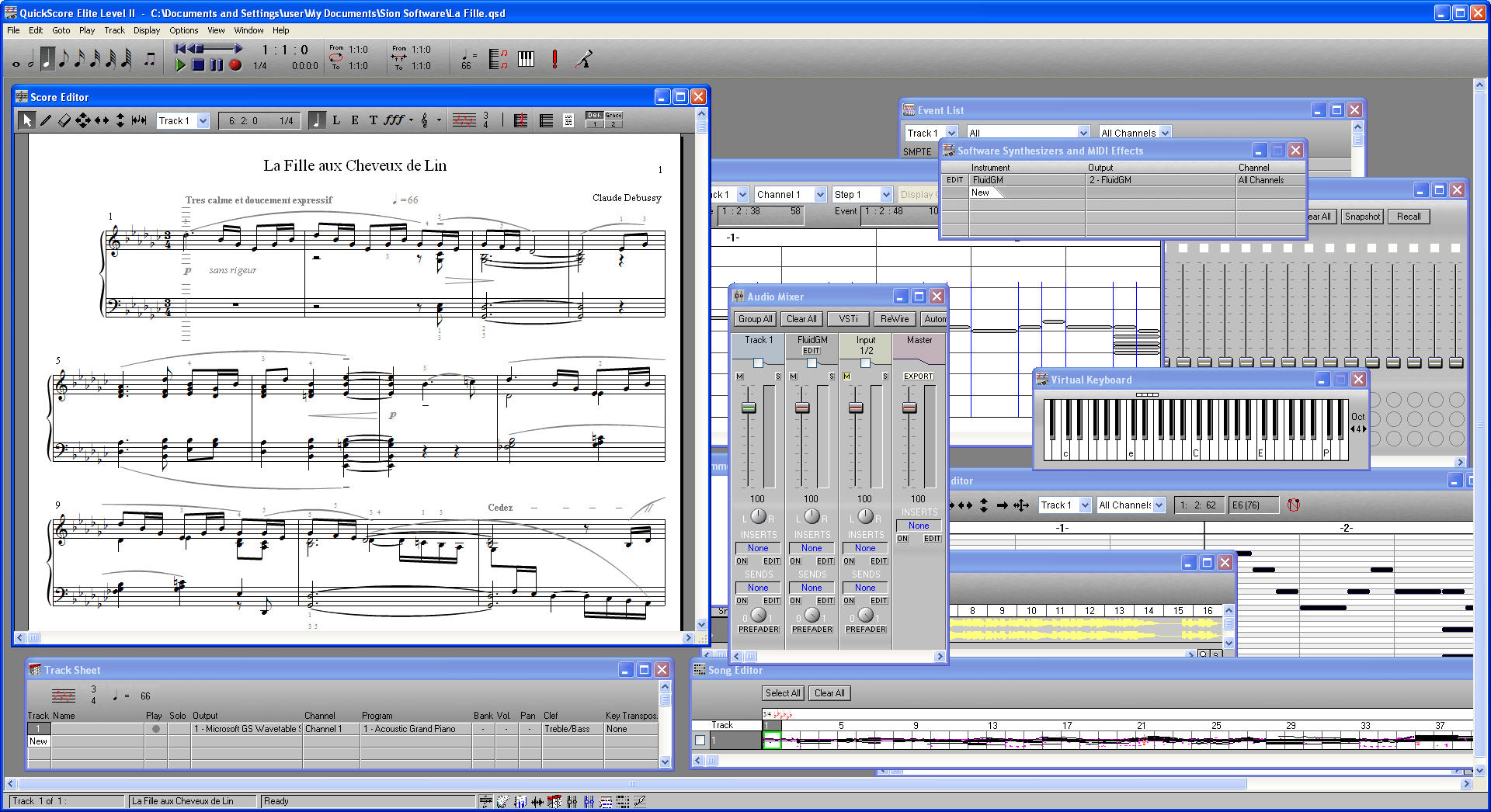The width and height of the screenshot is (1491, 812).
Task: Mute the FluidGM channel in Audio Mixer
Action: [793, 376]
